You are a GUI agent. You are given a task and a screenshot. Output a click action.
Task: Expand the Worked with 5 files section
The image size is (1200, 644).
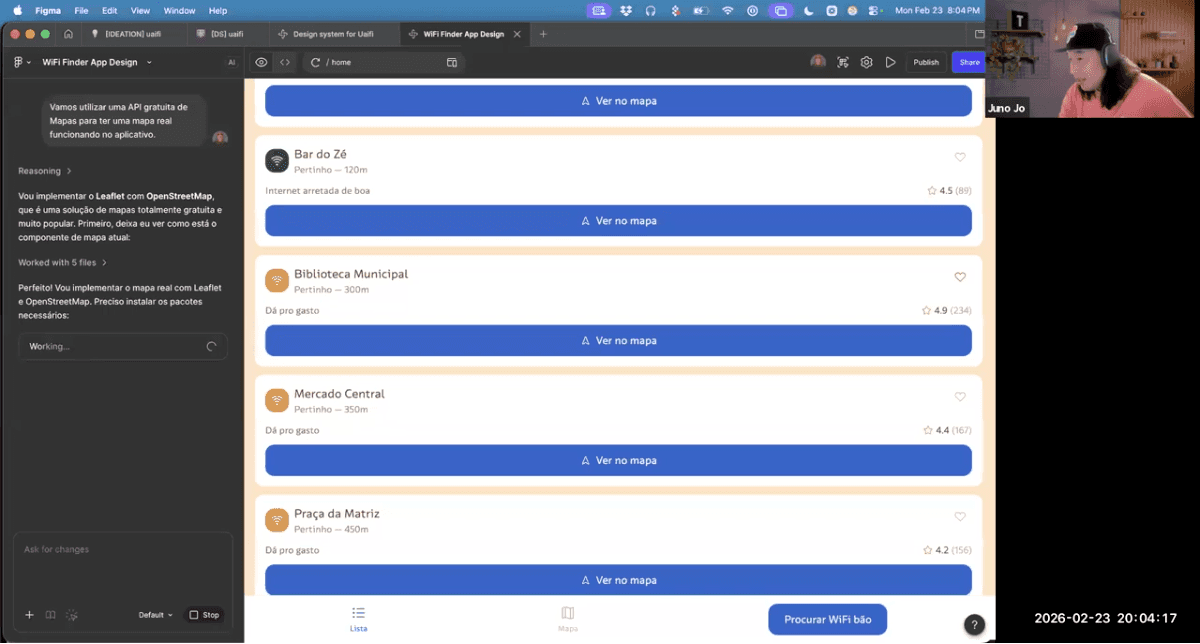[x=62, y=262]
